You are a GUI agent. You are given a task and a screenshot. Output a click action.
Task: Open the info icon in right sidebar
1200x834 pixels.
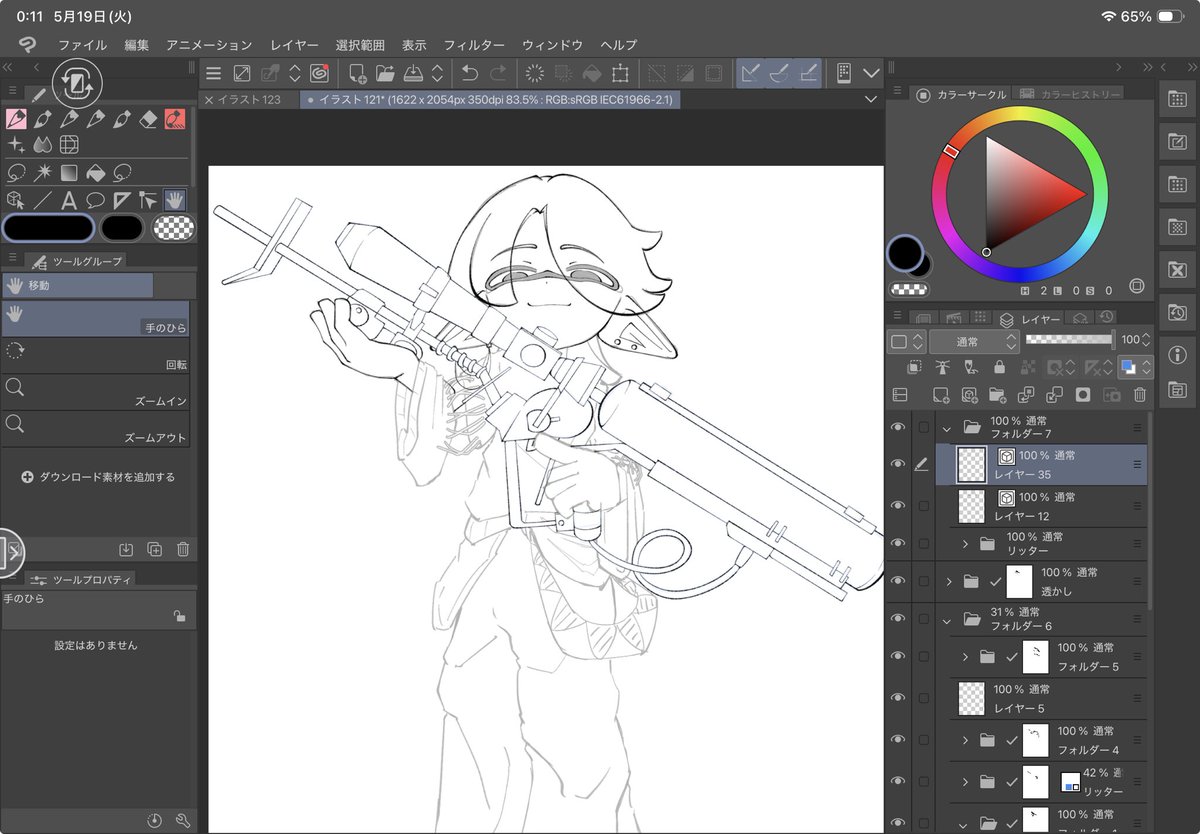point(1177,354)
